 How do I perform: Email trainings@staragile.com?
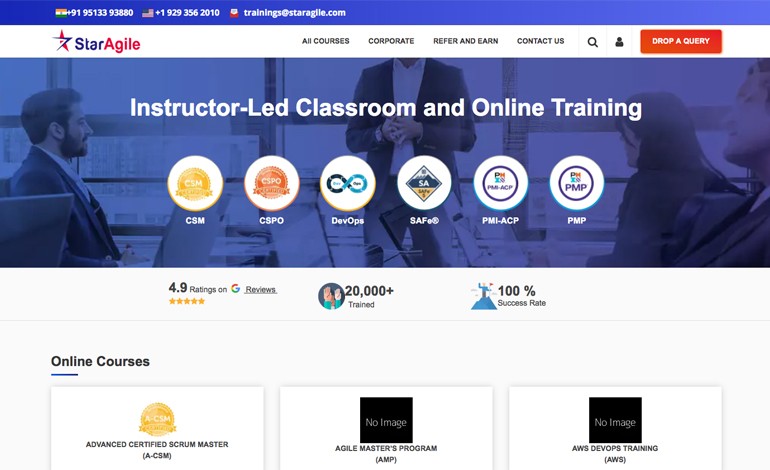pyautogui.click(x=295, y=13)
